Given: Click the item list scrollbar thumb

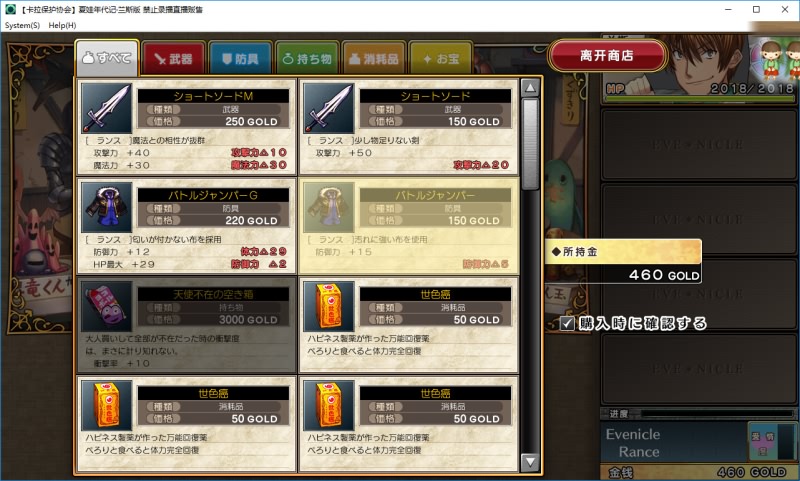Looking at the screenshot, I should [x=530, y=144].
